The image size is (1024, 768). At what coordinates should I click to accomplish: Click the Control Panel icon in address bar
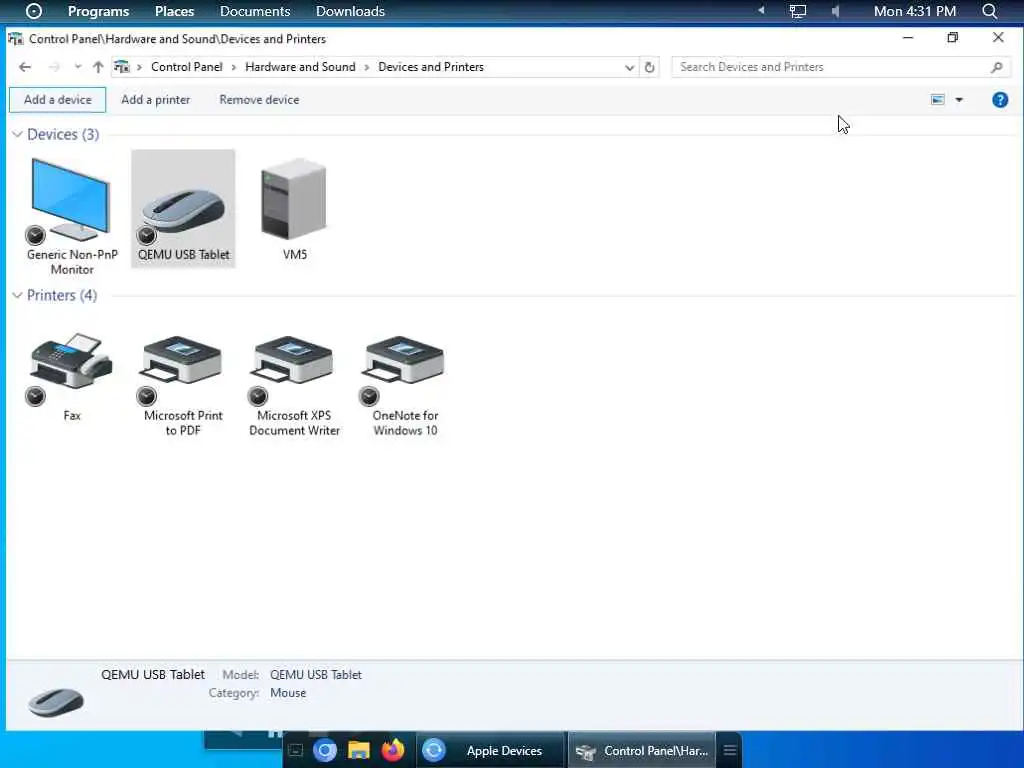pyautogui.click(x=121, y=67)
